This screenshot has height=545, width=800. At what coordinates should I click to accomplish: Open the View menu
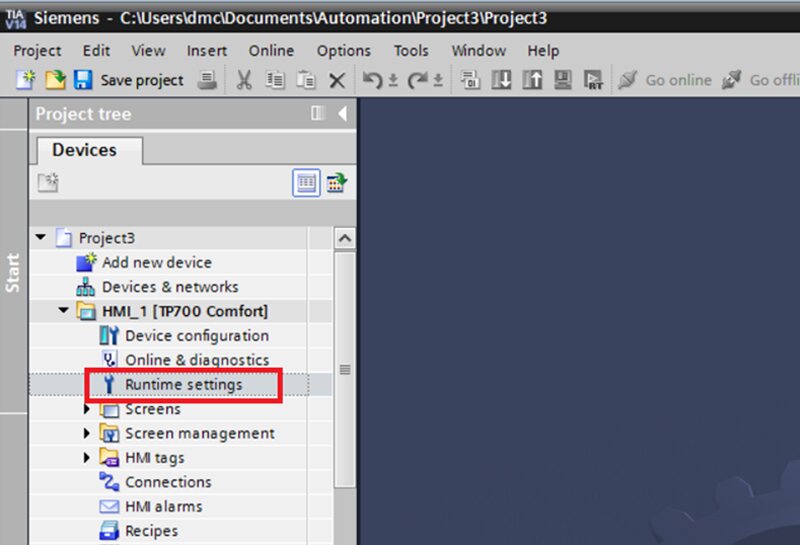148,51
